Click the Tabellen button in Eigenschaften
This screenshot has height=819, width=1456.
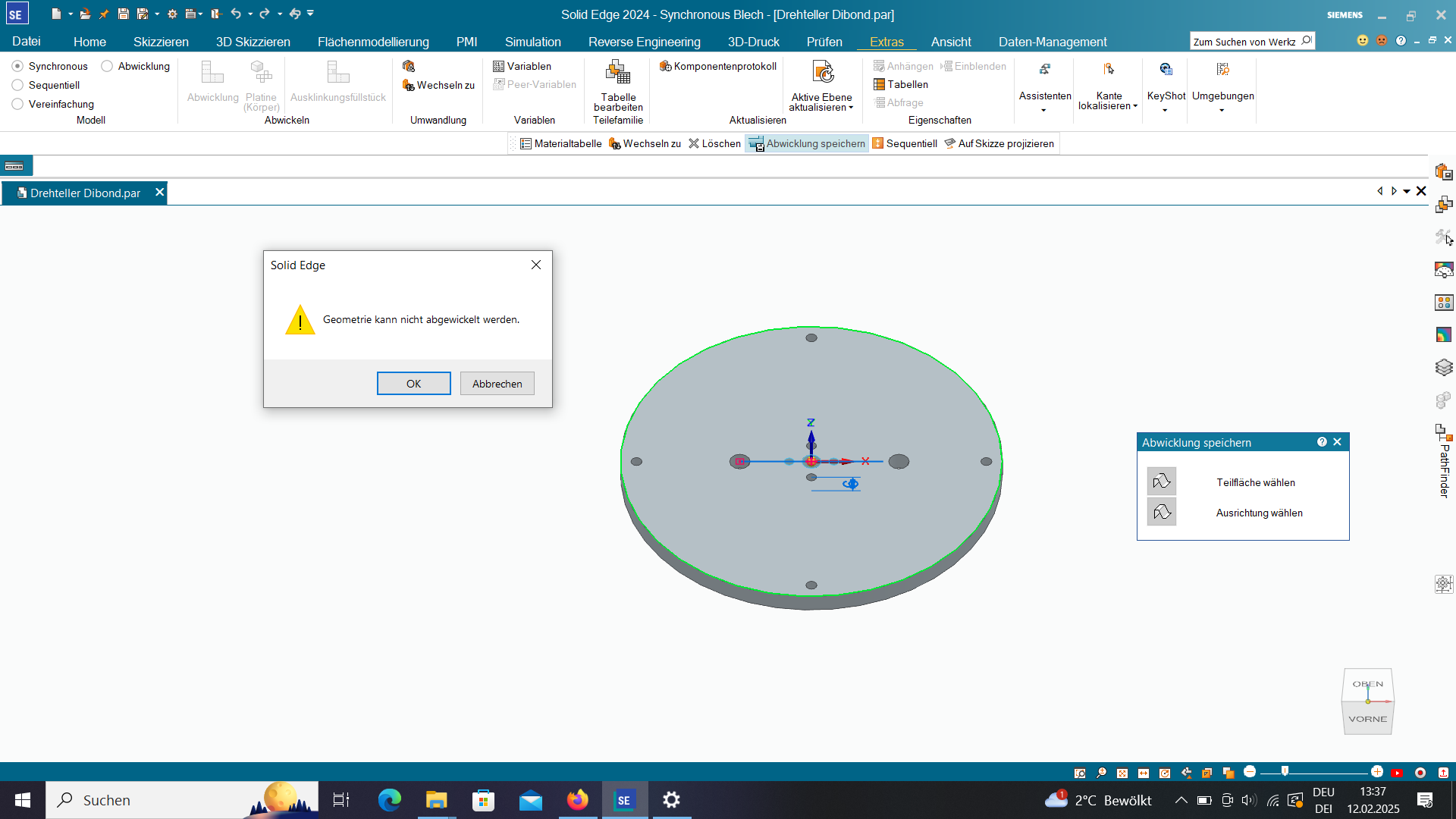point(900,84)
